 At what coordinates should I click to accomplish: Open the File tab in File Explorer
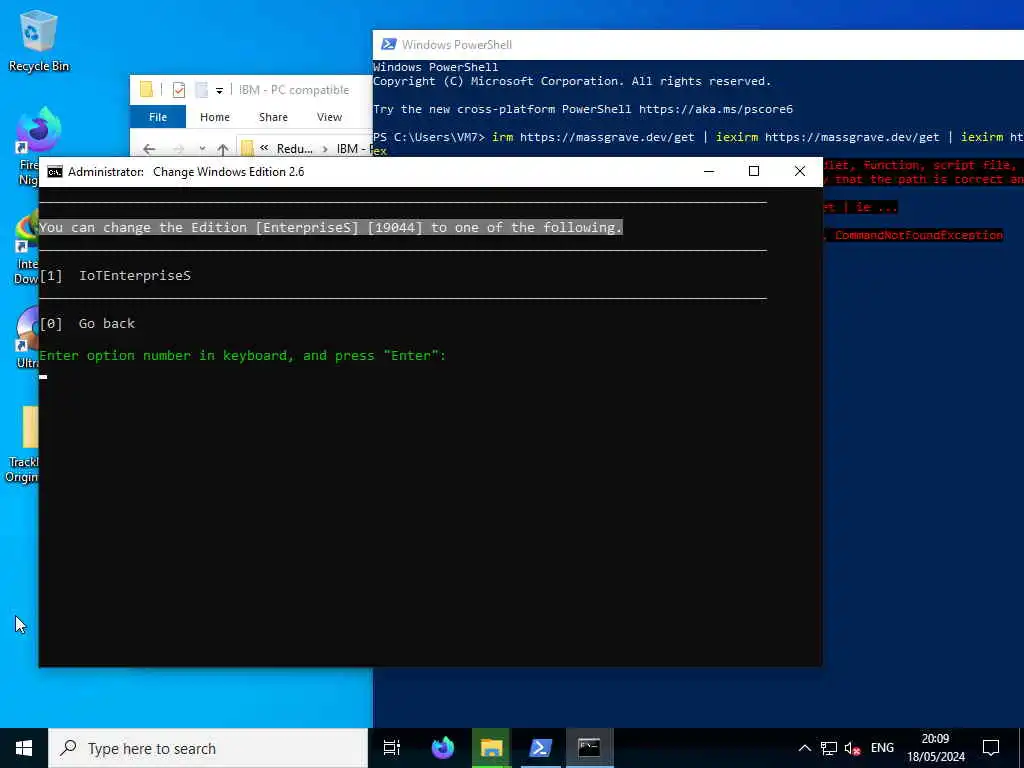coord(158,117)
